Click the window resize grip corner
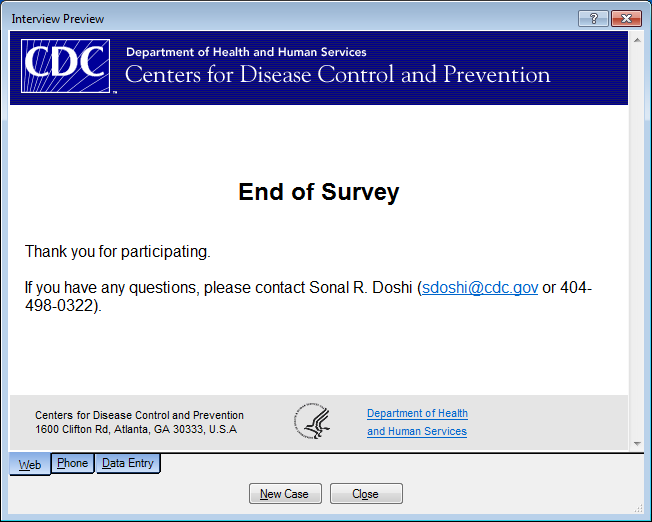 click(x=638, y=508)
